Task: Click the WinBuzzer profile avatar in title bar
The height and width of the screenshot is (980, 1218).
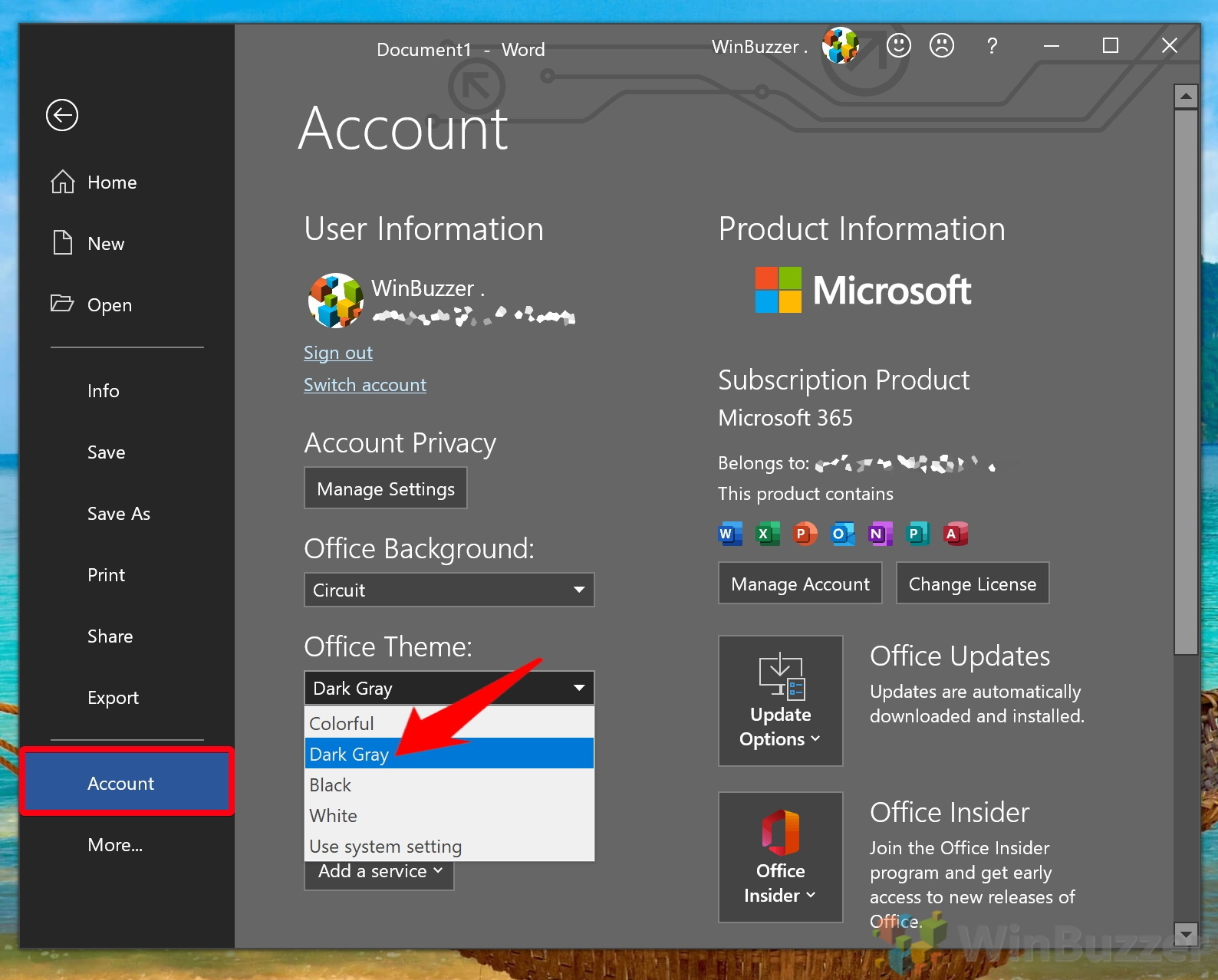Action: tap(841, 46)
